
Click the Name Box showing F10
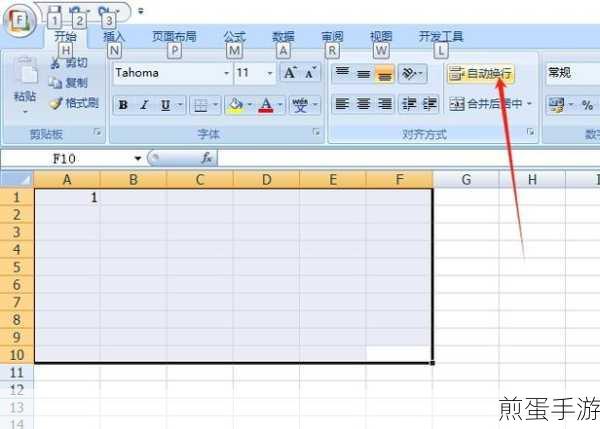[x=65, y=158]
